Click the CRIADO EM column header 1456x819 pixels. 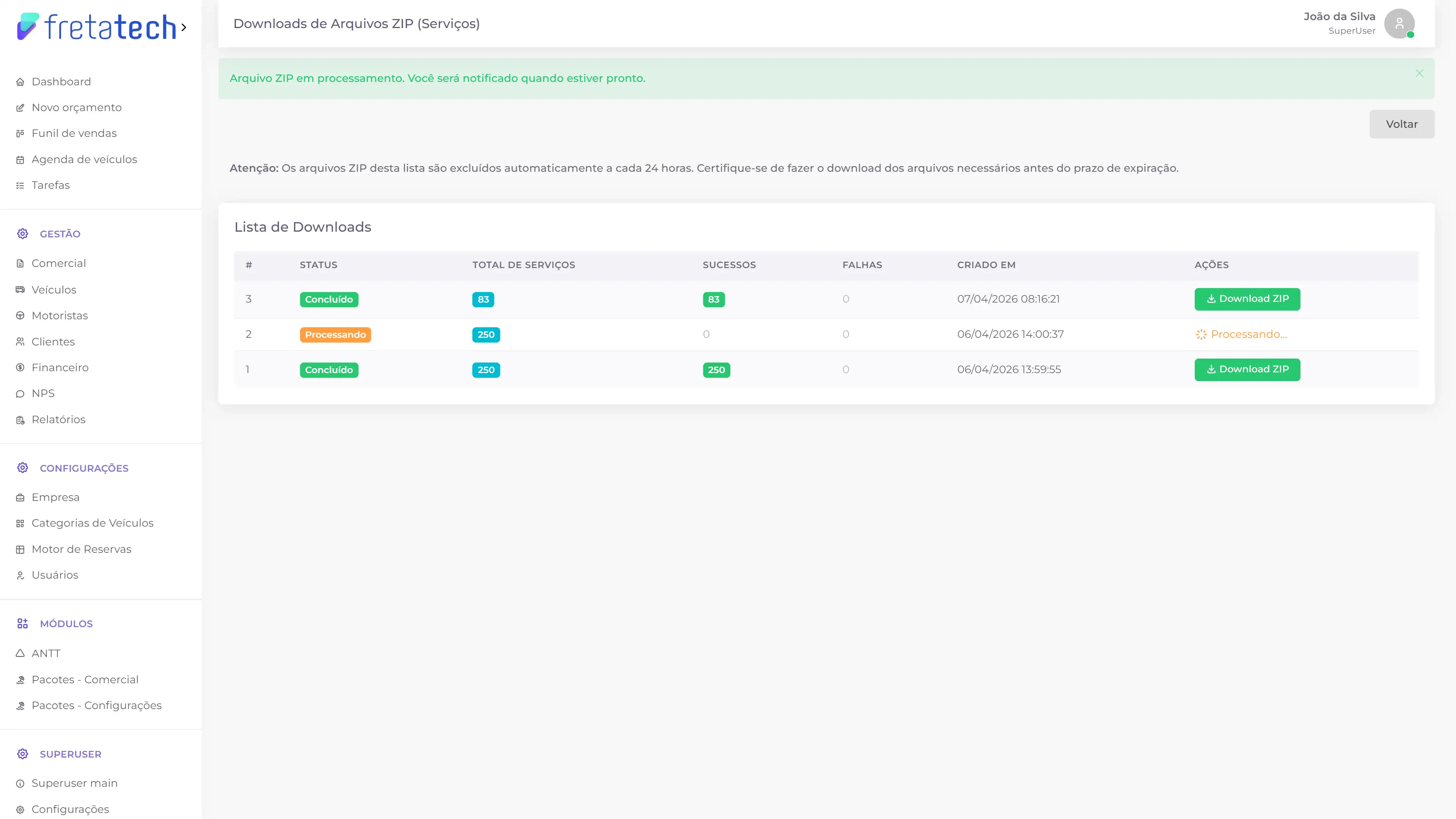tap(986, 265)
